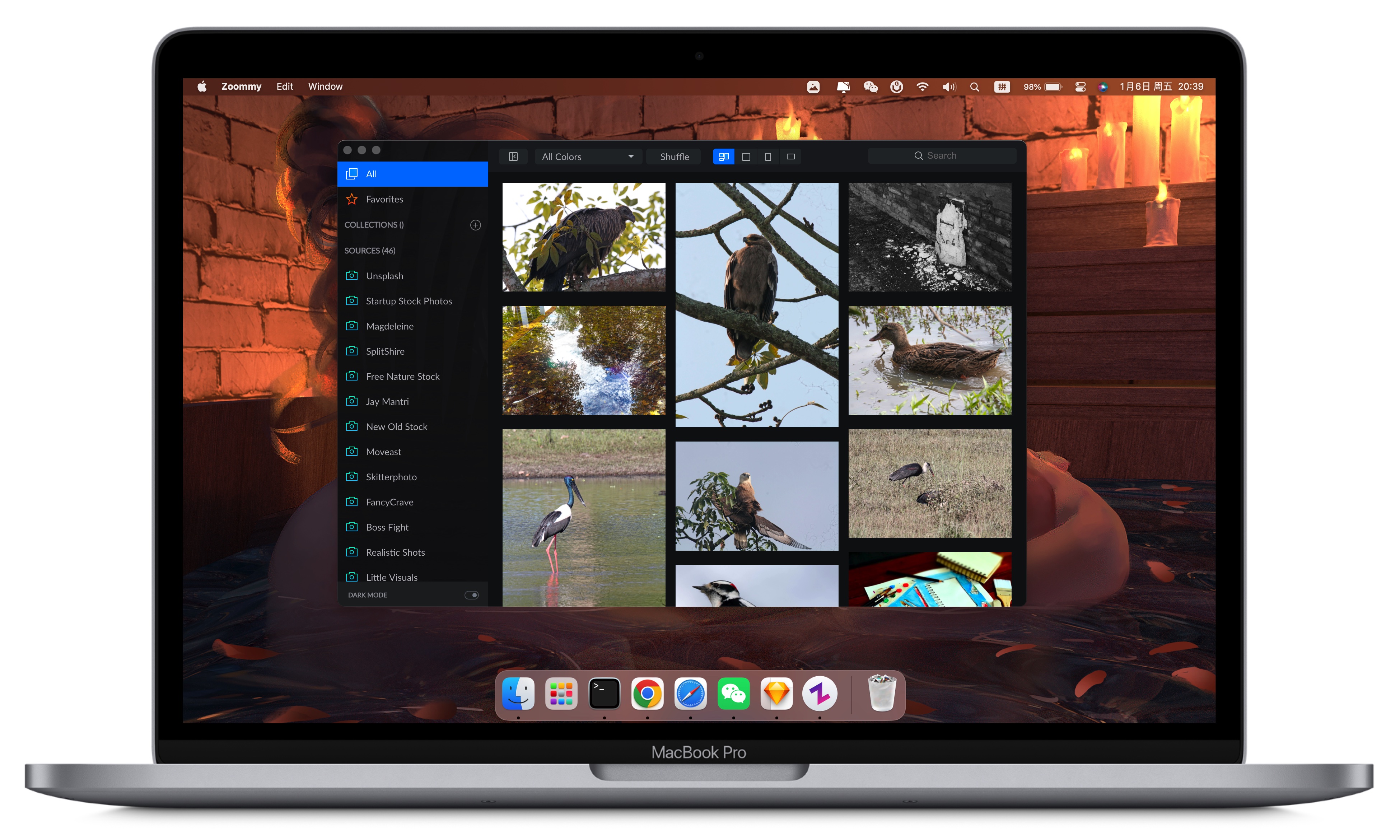This screenshot has width=1400, height=840.
Task: Click the grid view icon in toolbar
Action: [x=722, y=156]
